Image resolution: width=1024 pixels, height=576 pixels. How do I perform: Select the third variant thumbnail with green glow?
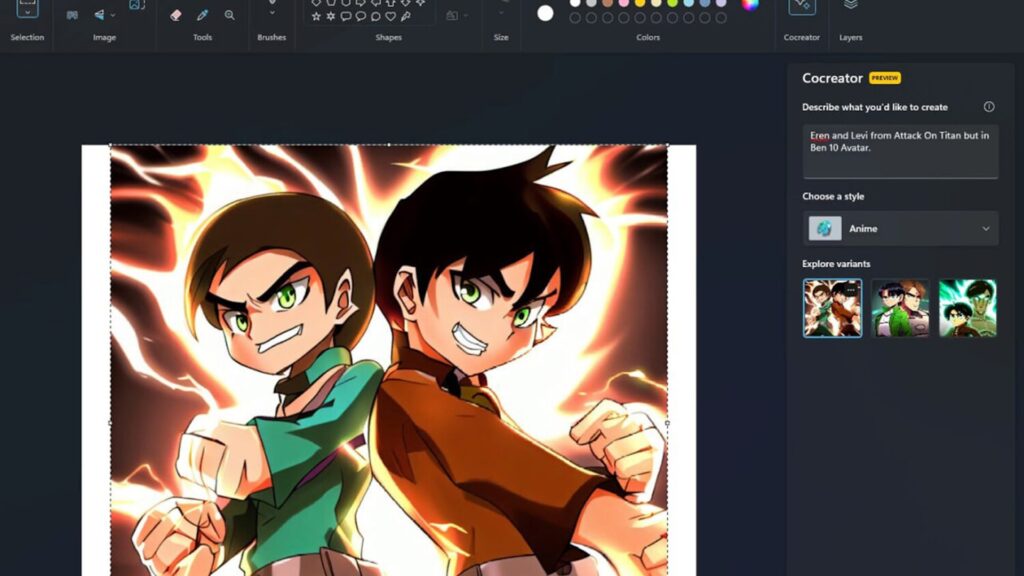[x=968, y=308]
